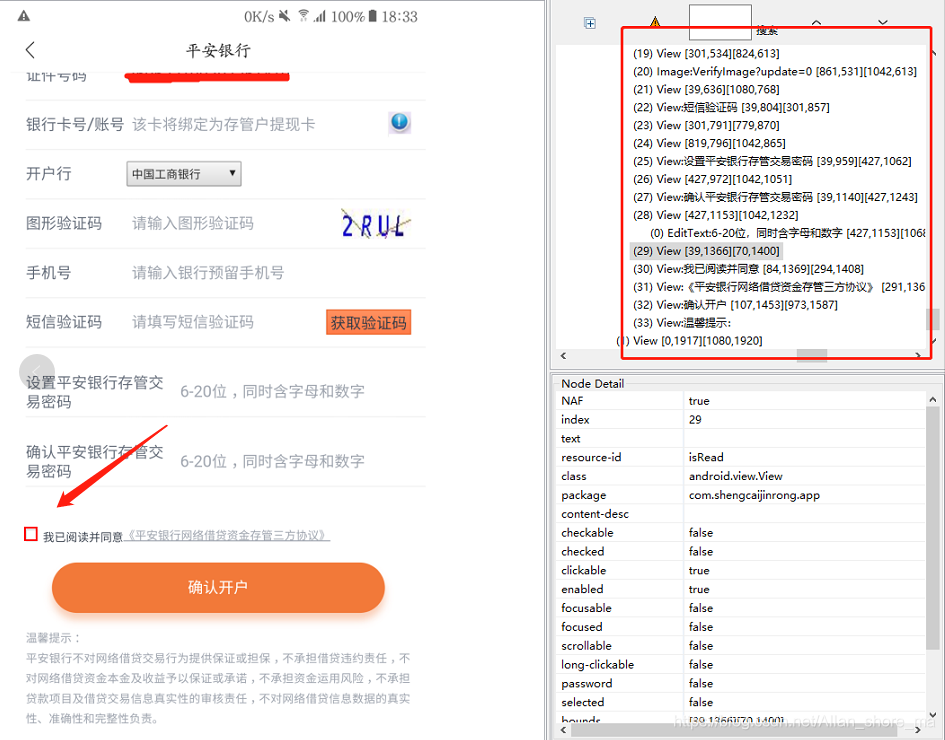Open the 开户行 bank dropdown
This screenshot has height=740, width=945.
click(x=184, y=174)
